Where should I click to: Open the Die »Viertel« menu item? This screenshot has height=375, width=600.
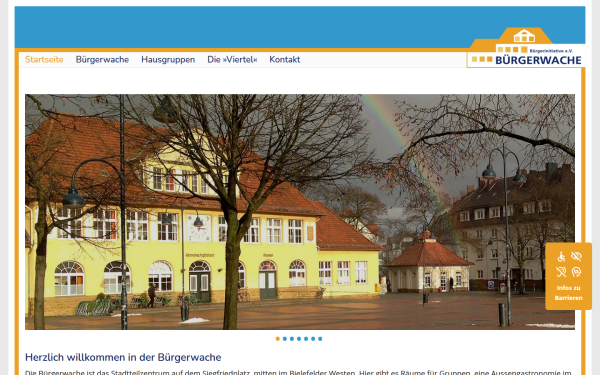click(232, 60)
